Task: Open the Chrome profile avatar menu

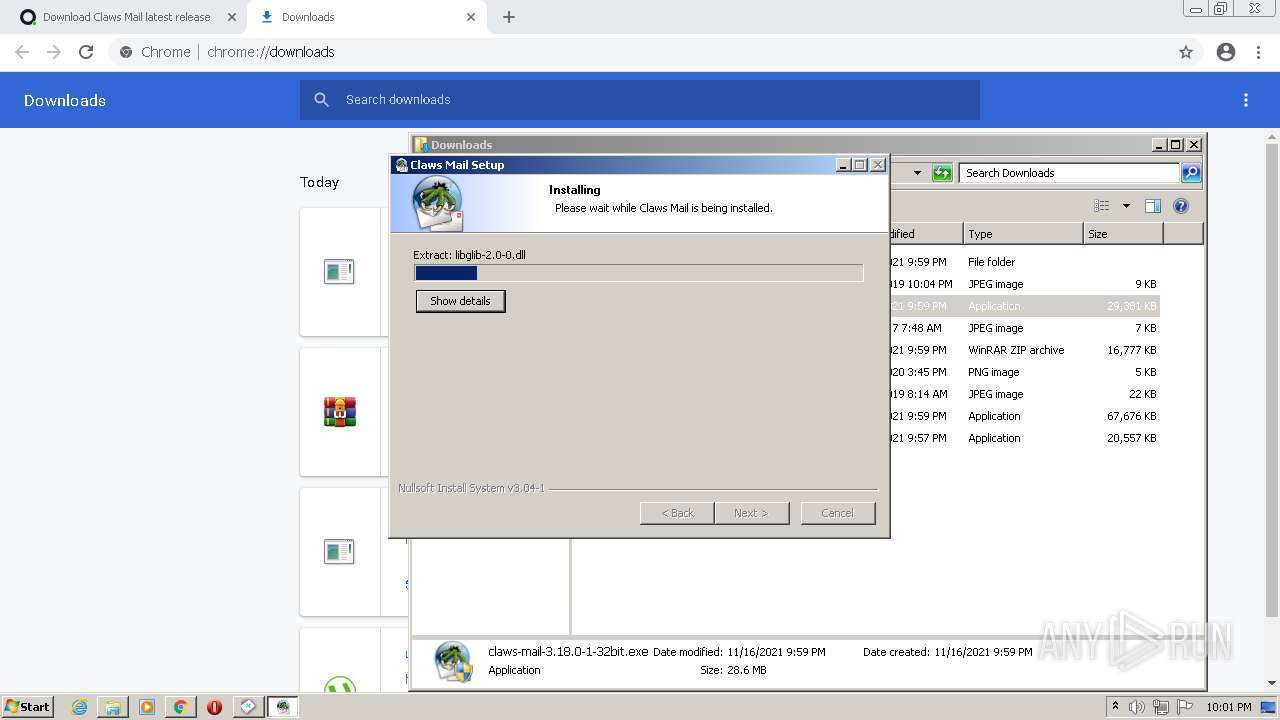Action: [x=1226, y=52]
